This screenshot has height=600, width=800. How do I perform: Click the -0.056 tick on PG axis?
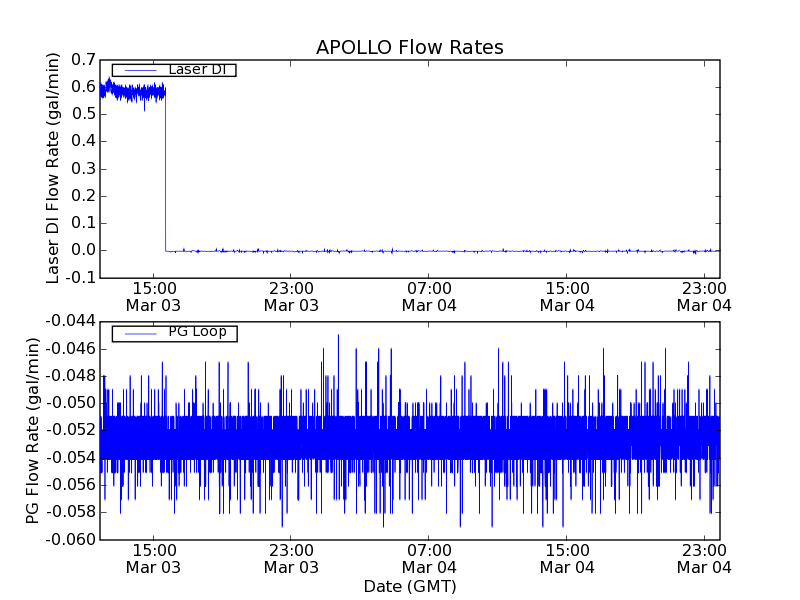point(70,485)
